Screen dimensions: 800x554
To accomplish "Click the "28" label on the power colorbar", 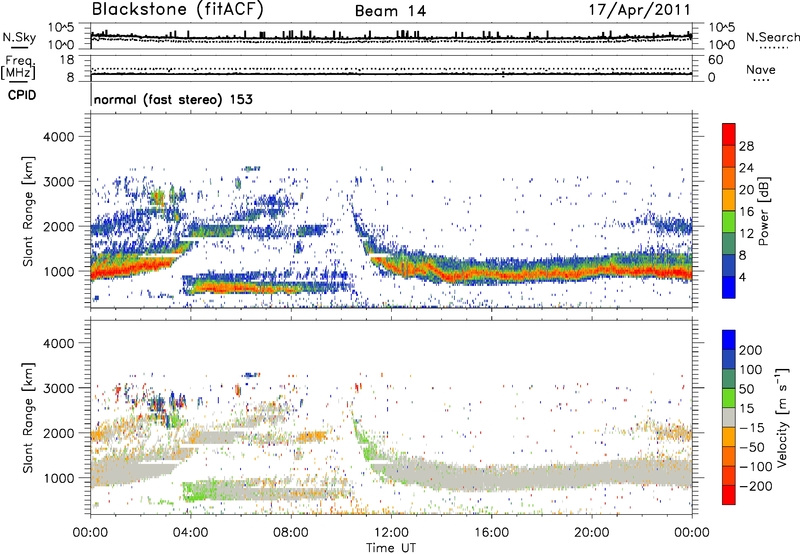I will point(746,146).
